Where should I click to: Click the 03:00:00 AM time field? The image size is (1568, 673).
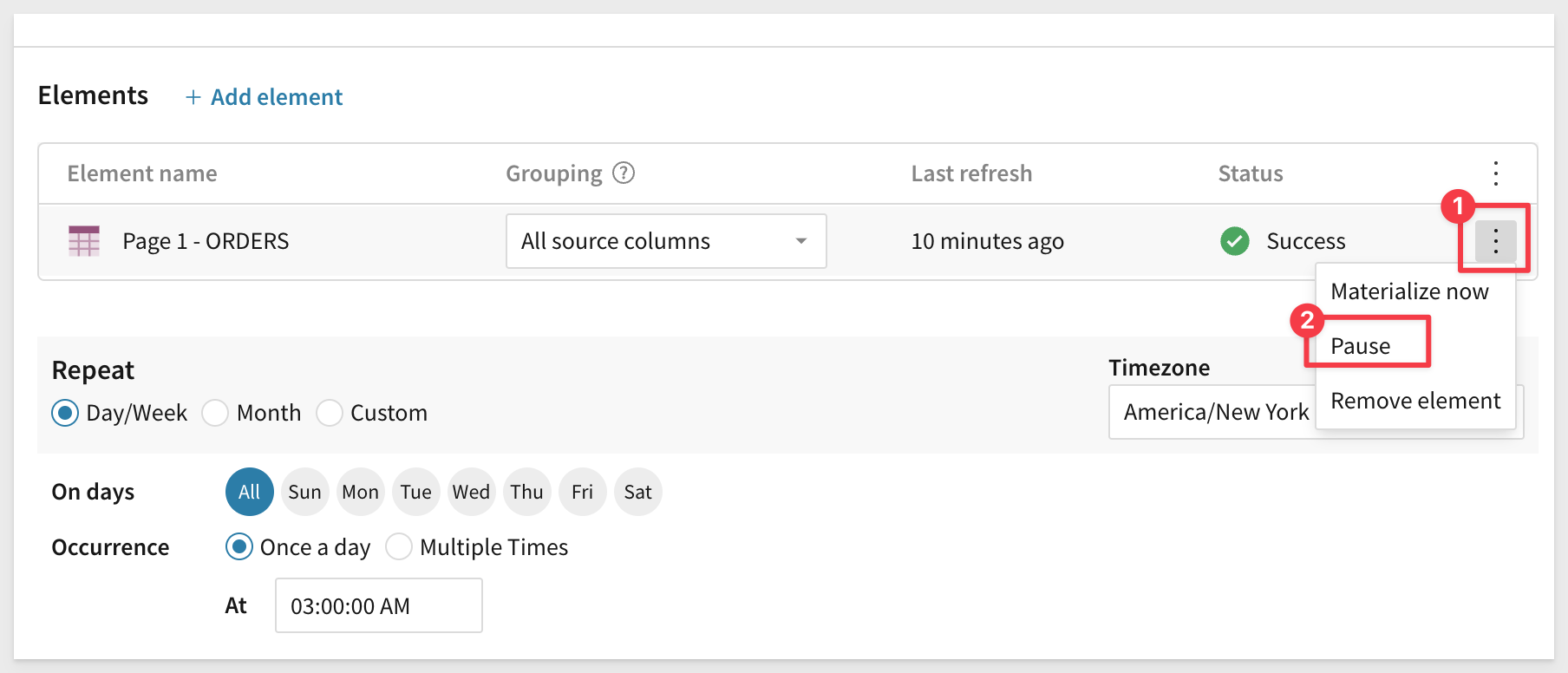tap(379, 605)
